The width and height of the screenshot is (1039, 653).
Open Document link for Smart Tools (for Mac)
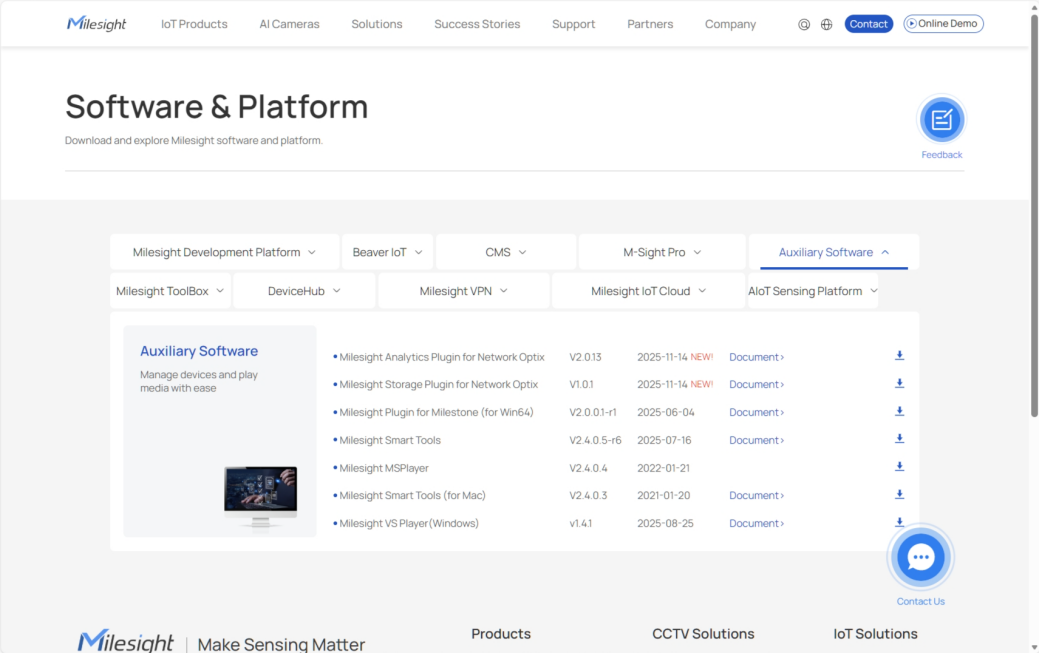(x=756, y=495)
